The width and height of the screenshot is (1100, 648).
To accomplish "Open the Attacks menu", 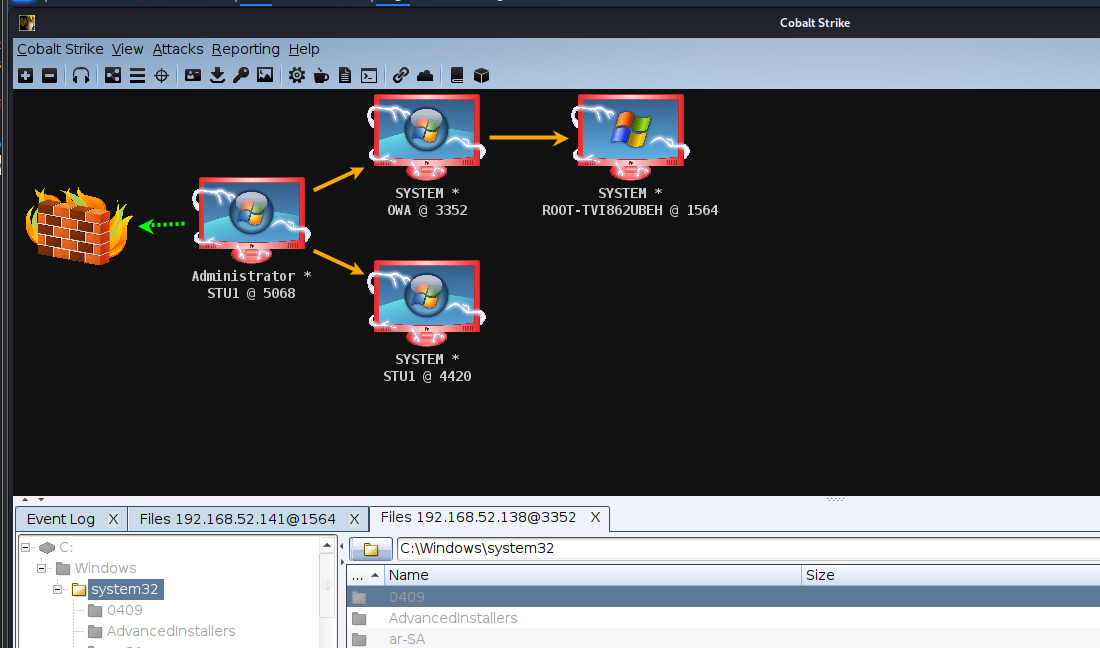I will click(177, 49).
